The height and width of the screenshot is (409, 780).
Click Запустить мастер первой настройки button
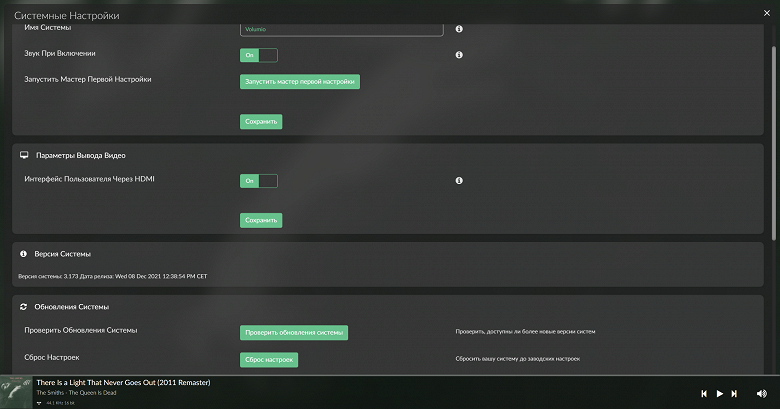[299, 82]
